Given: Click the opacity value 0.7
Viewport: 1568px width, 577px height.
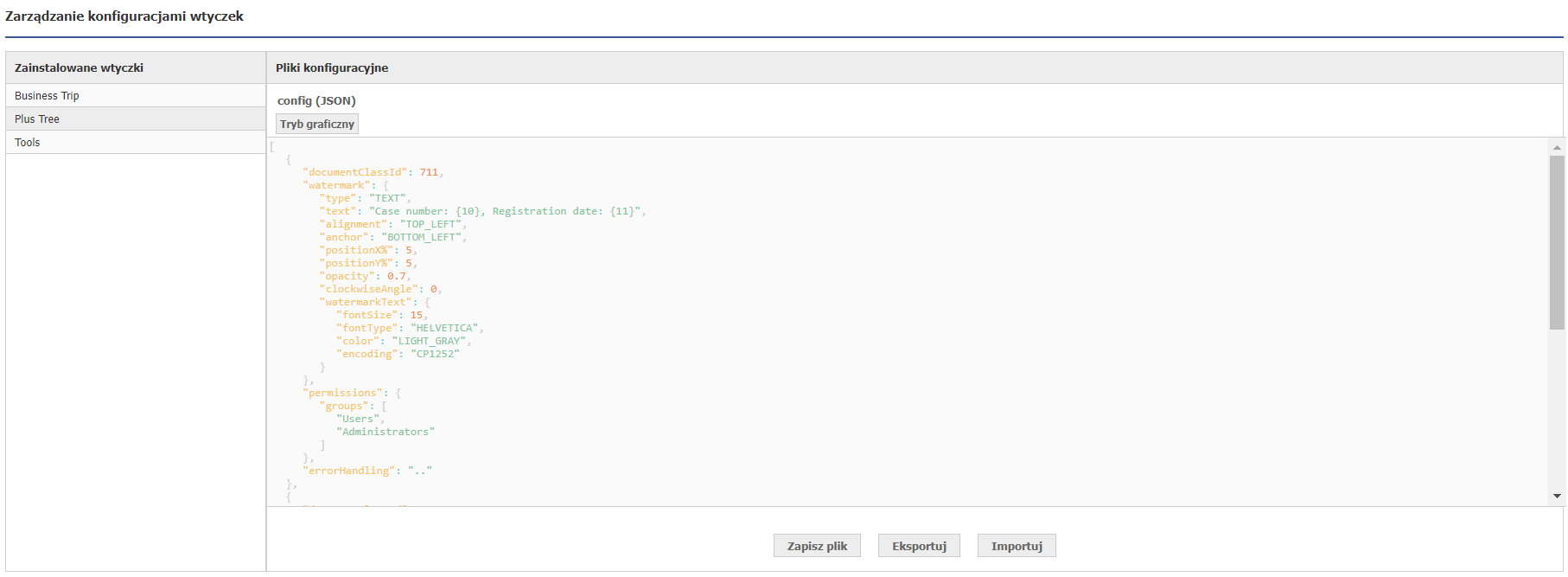Looking at the screenshot, I should coord(396,277).
